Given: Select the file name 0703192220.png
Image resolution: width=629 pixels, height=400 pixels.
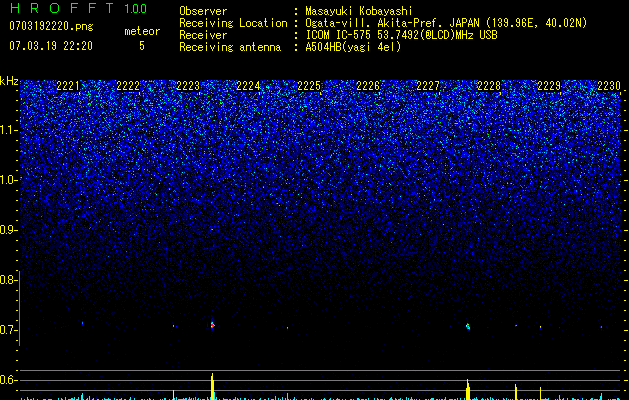Looking at the screenshot, I should pos(51,27).
